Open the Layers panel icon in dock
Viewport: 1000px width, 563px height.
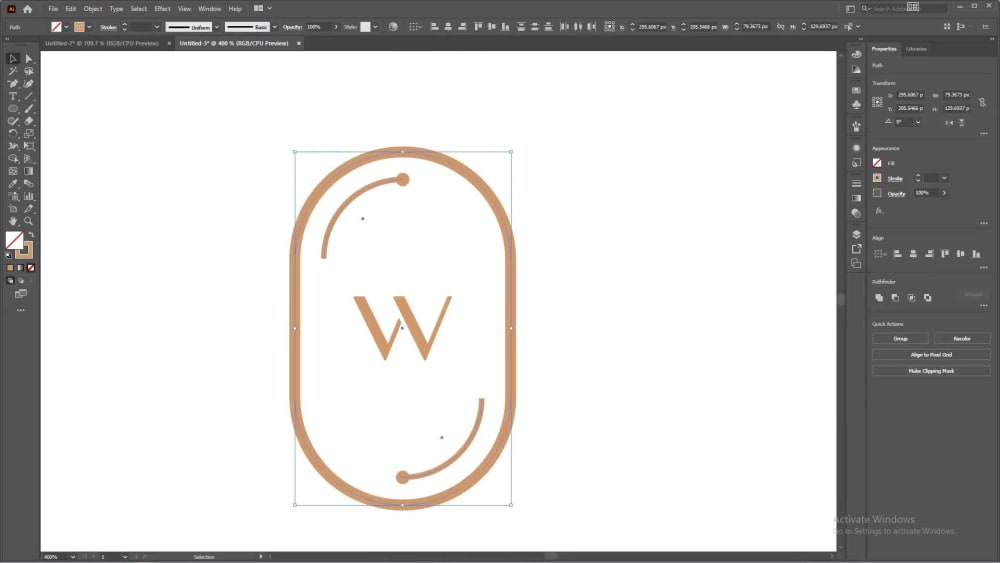pyautogui.click(x=857, y=234)
